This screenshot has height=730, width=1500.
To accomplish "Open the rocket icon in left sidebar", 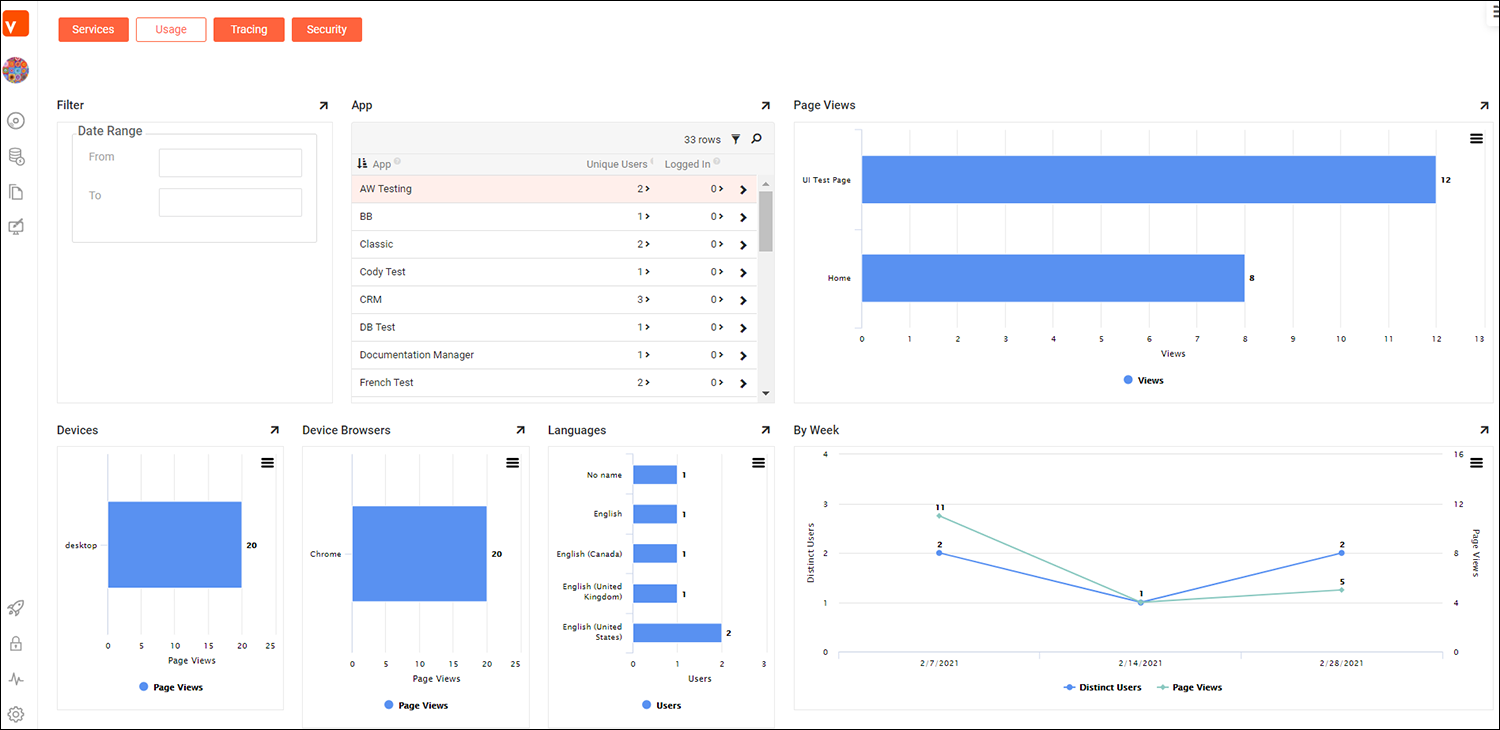I will point(16,608).
